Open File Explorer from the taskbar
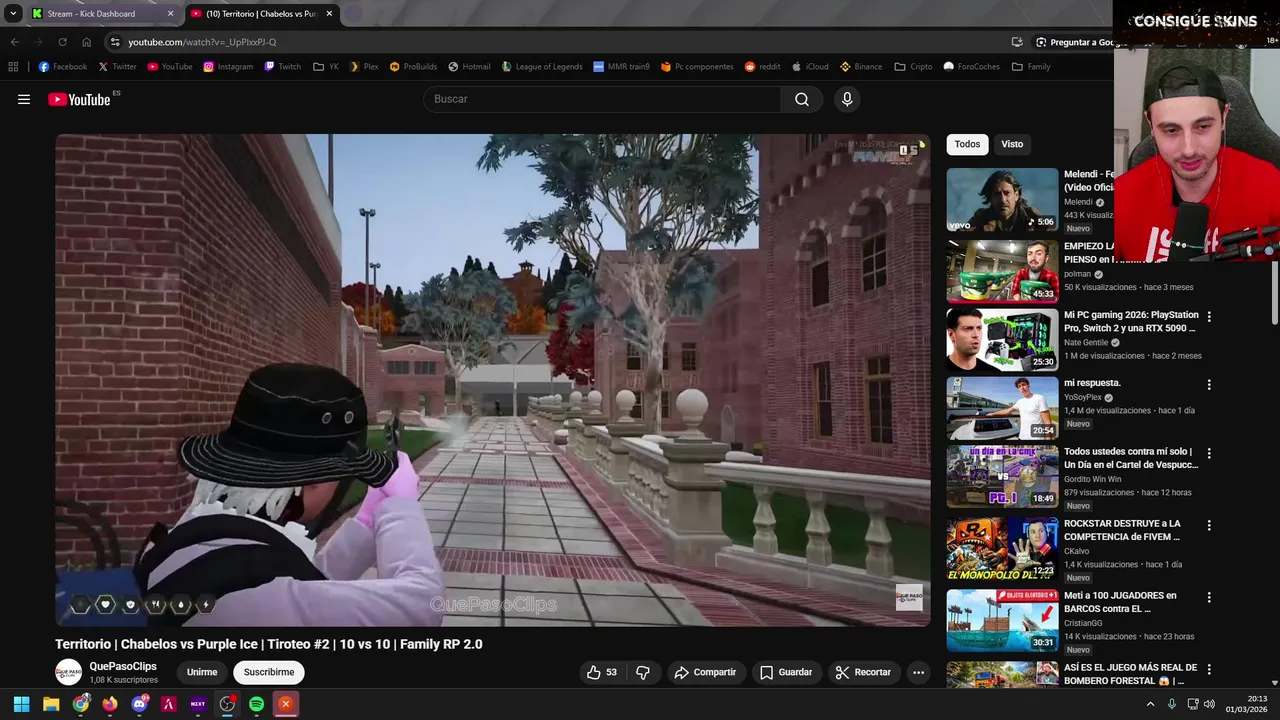 click(51, 704)
